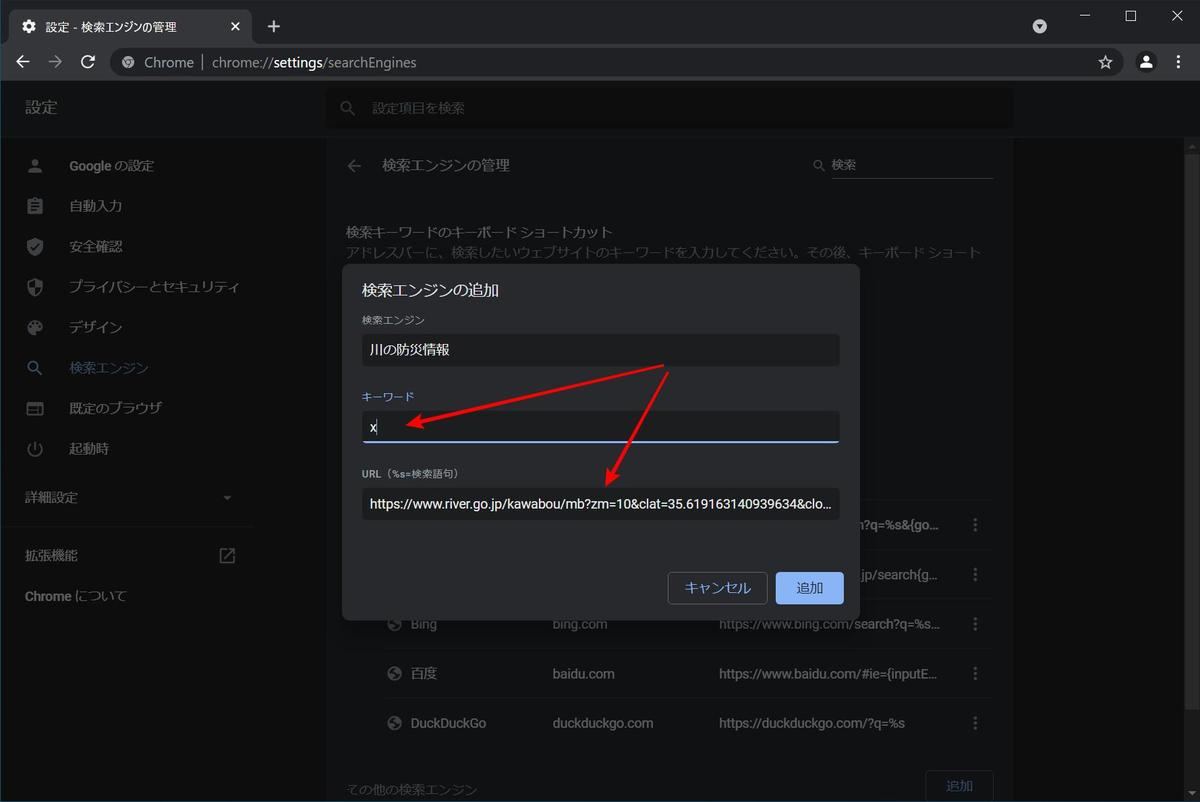Screen dimensions: 1200x802
Task: Click the 百度 globe icon
Action: pos(395,674)
